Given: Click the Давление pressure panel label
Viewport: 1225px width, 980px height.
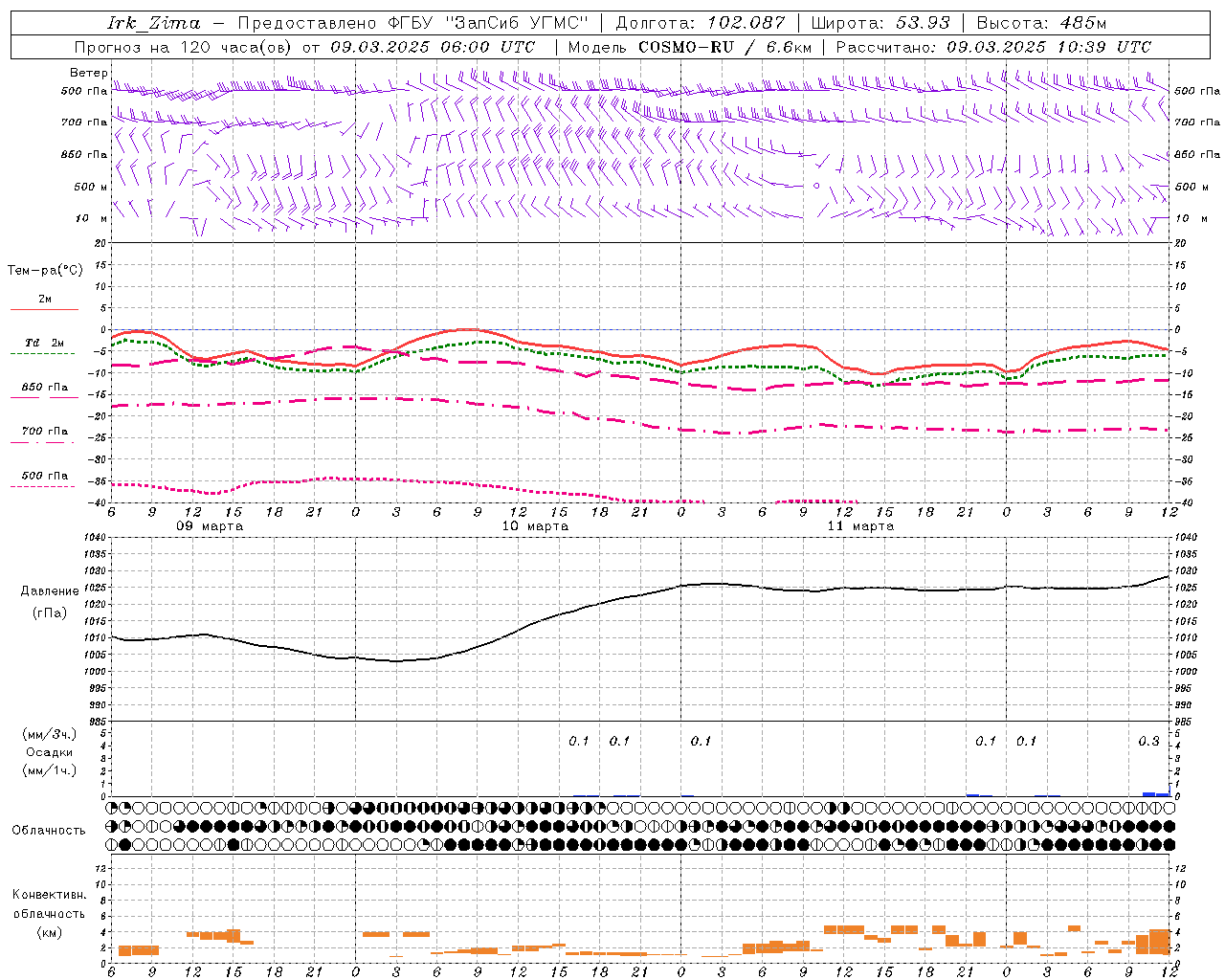Looking at the screenshot, I should [50, 591].
